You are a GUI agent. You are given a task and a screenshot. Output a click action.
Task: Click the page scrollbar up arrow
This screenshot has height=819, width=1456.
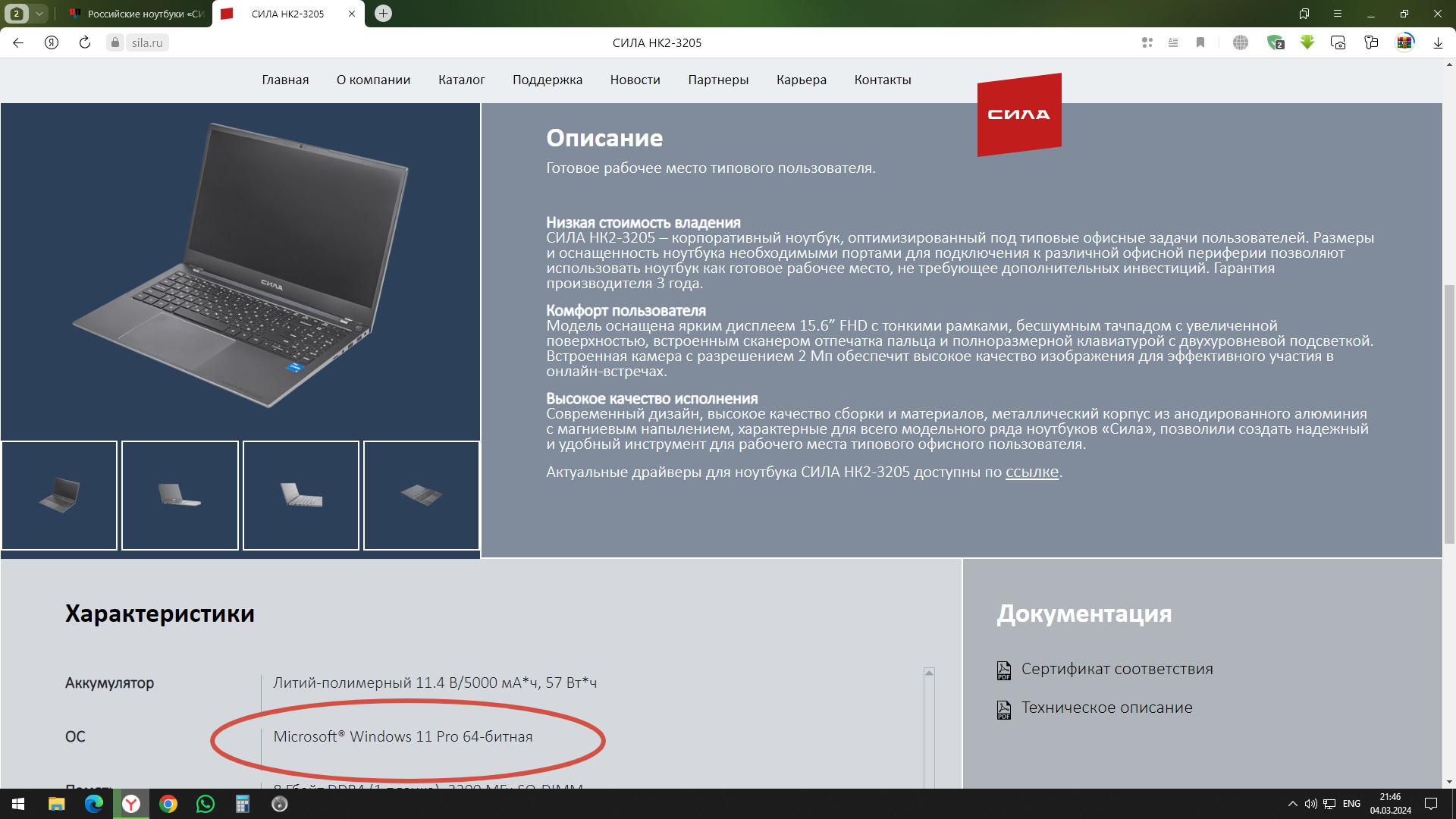click(x=1449, y=64)
